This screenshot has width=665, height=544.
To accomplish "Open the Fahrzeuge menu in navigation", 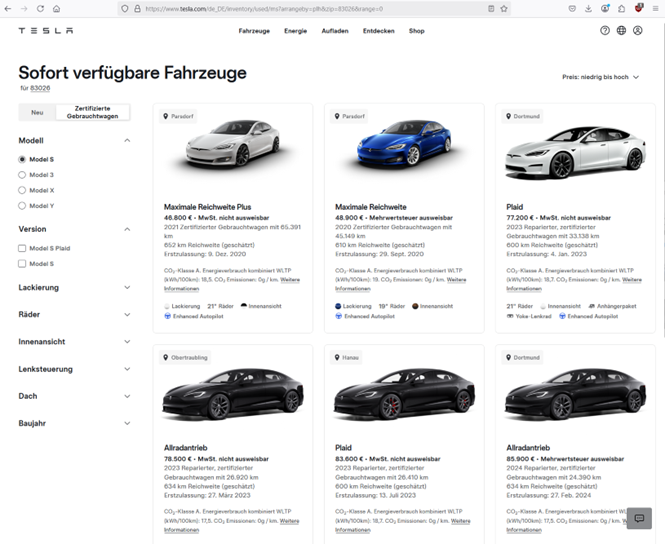I will [x=254, y=31].
